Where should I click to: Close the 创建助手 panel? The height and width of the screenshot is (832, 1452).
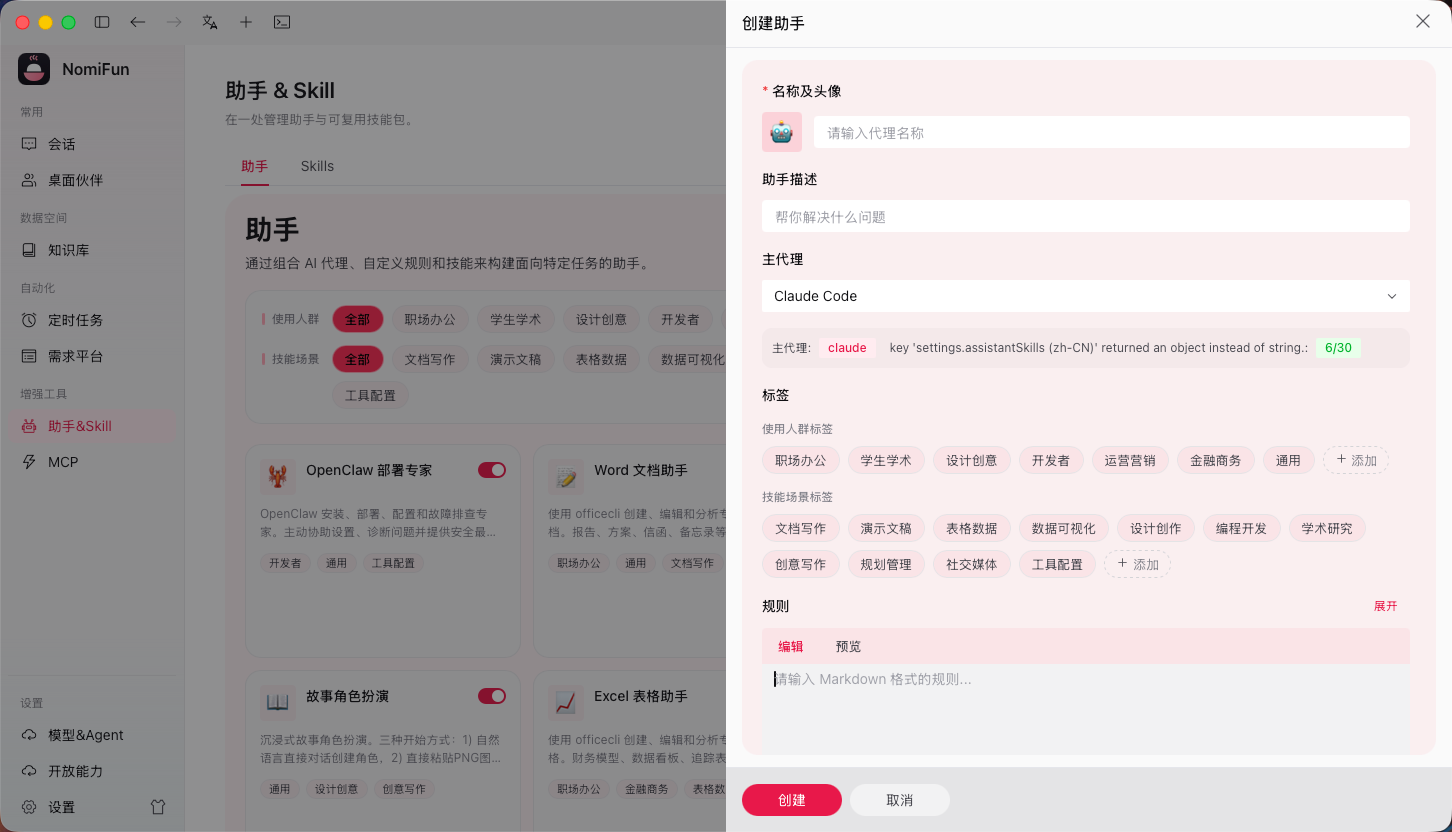coord(1423,21)
